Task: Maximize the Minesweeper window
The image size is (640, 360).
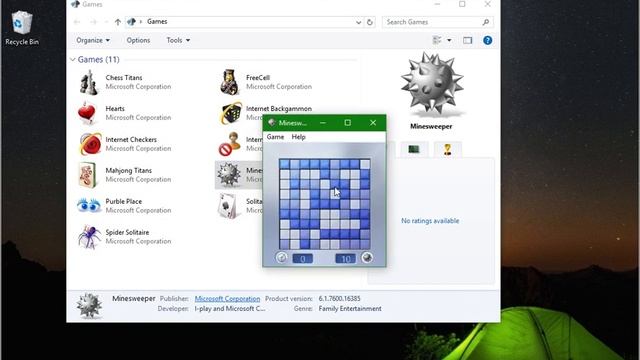Action: [x=347, y=122]
